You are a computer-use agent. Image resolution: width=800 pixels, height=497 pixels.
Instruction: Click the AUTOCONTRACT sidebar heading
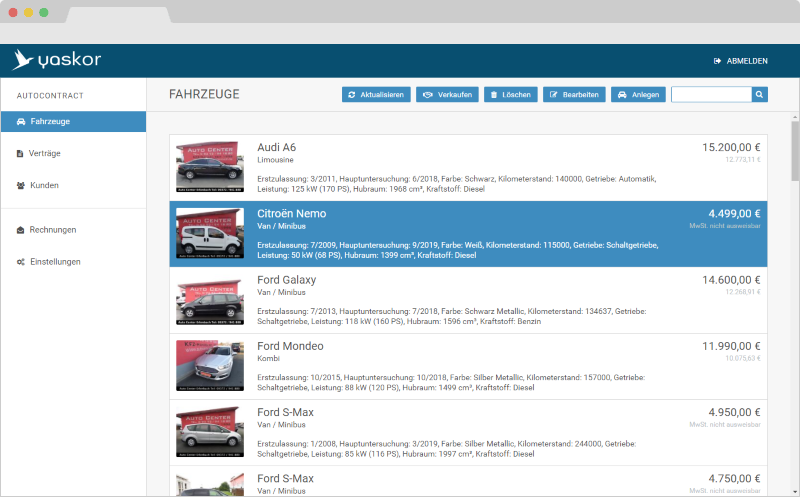[50, 95]
